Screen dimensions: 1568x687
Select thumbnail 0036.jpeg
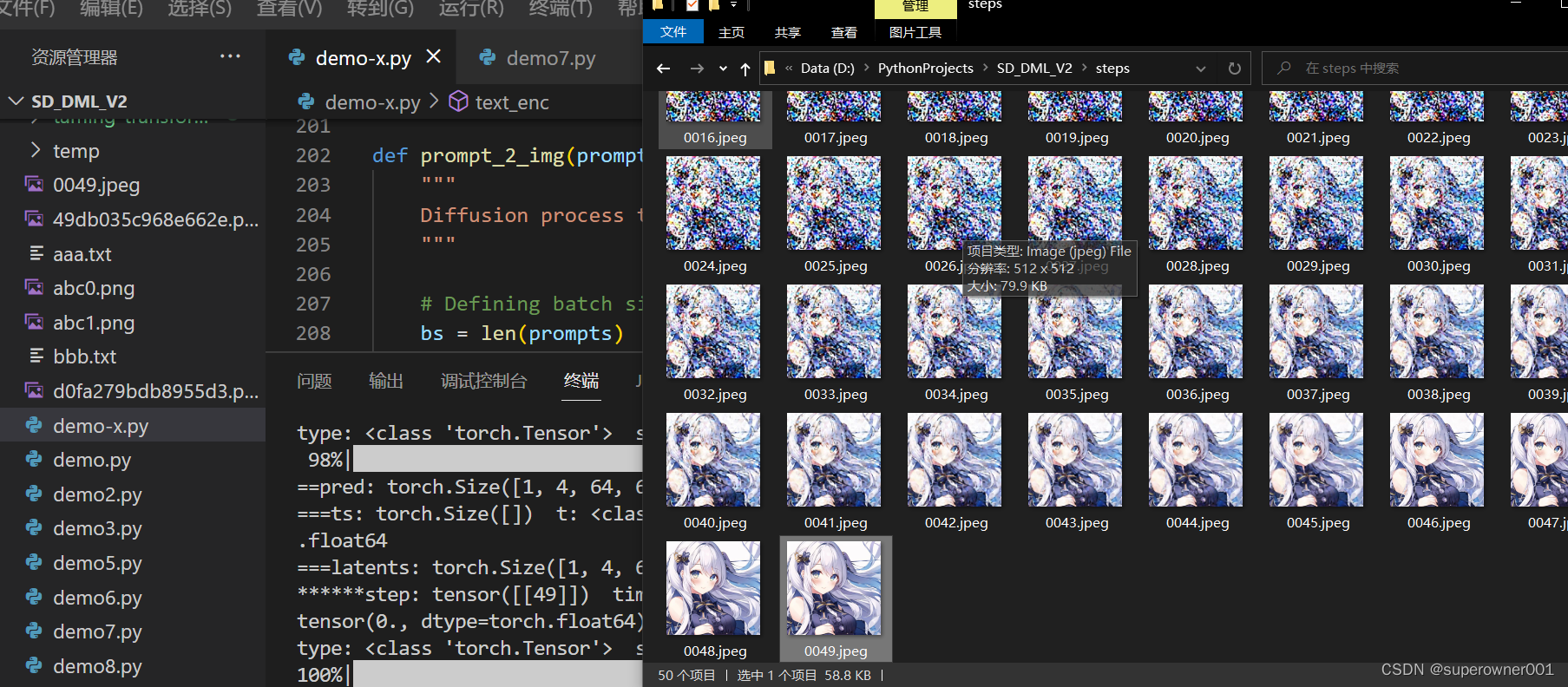(x=1196, y=331)
